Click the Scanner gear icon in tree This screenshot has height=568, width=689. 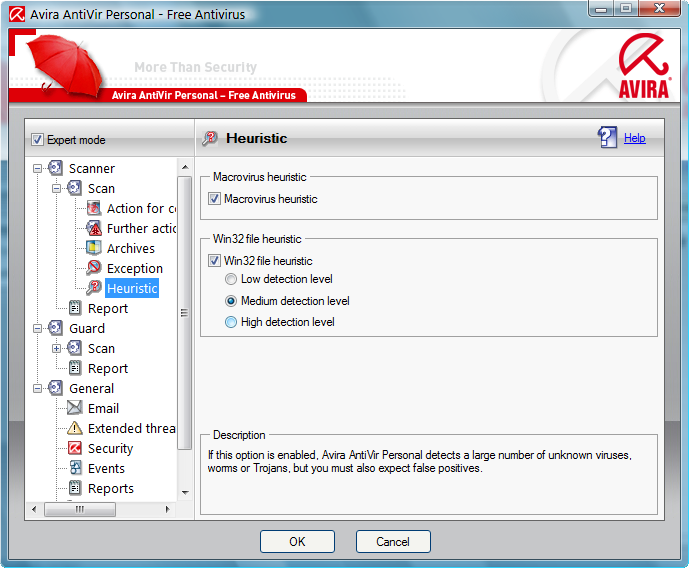click(55, 168)
